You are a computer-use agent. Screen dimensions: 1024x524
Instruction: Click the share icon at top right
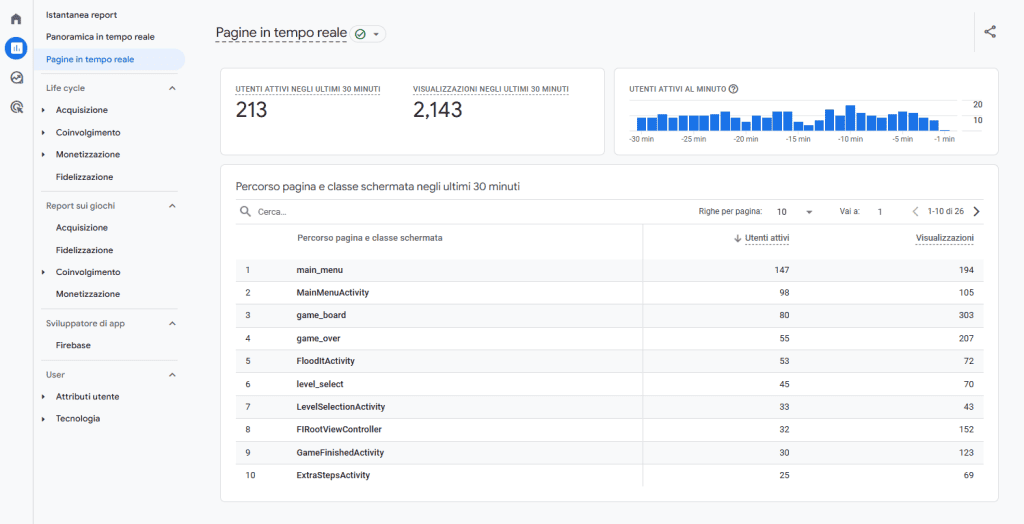coord(990,32)
